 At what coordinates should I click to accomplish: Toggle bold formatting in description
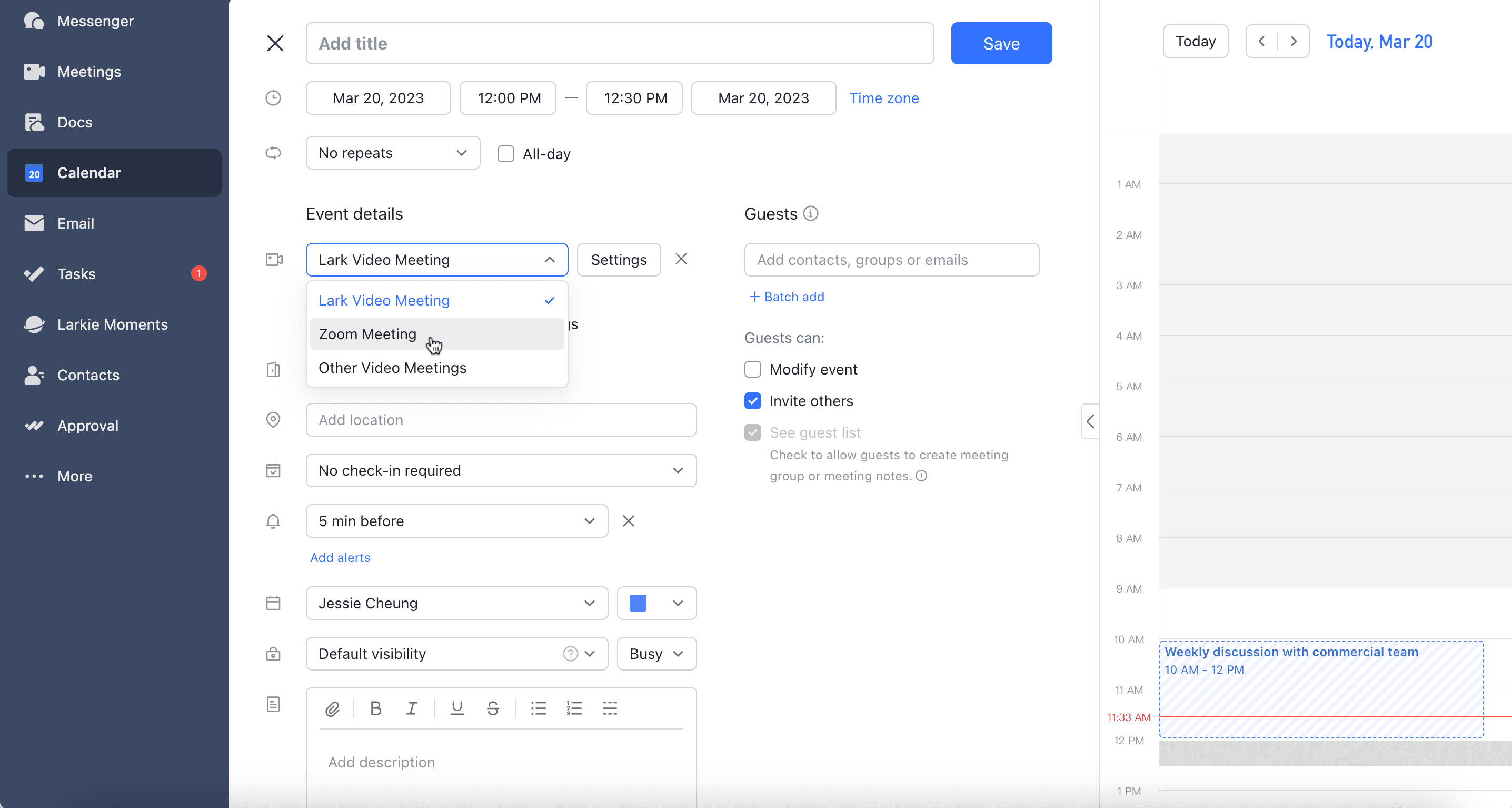click(376, 709)
